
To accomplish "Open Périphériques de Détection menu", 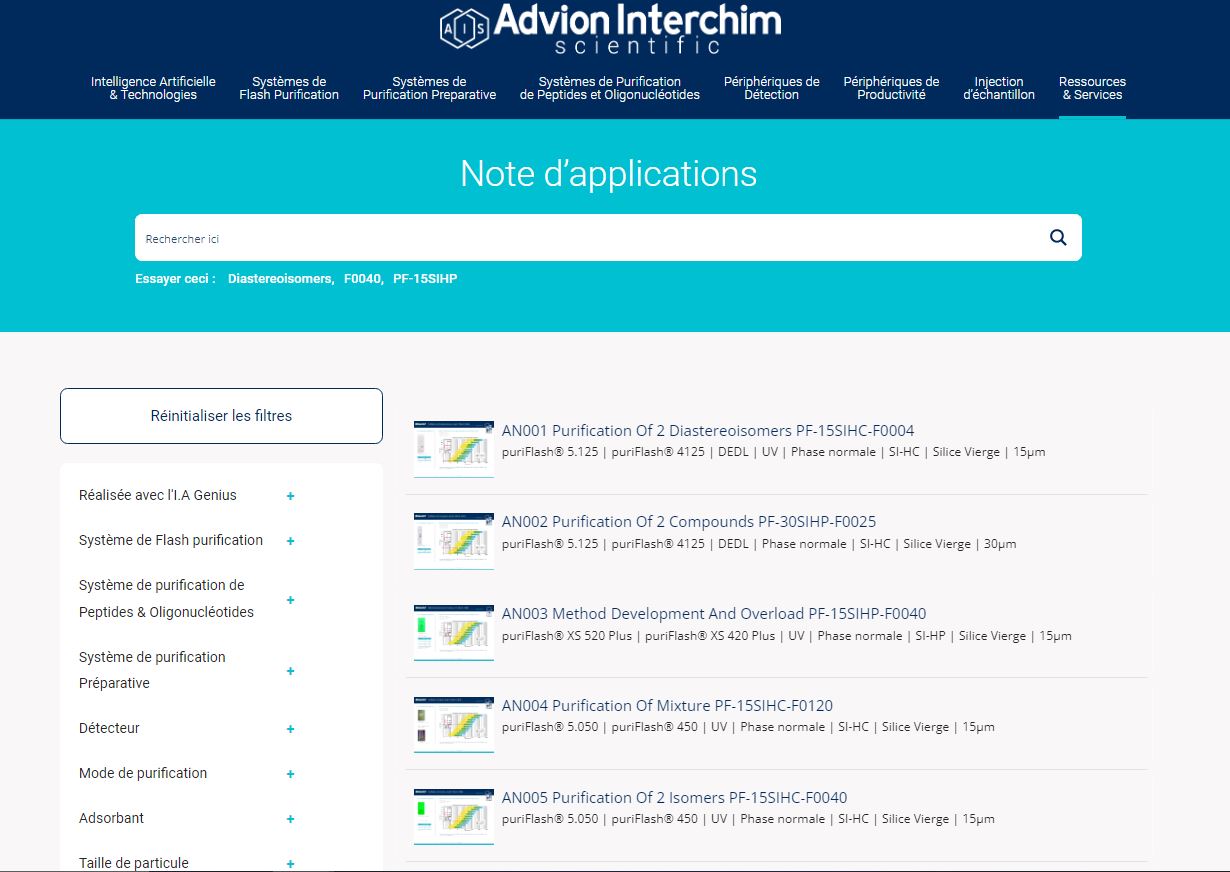I will 771,88.
